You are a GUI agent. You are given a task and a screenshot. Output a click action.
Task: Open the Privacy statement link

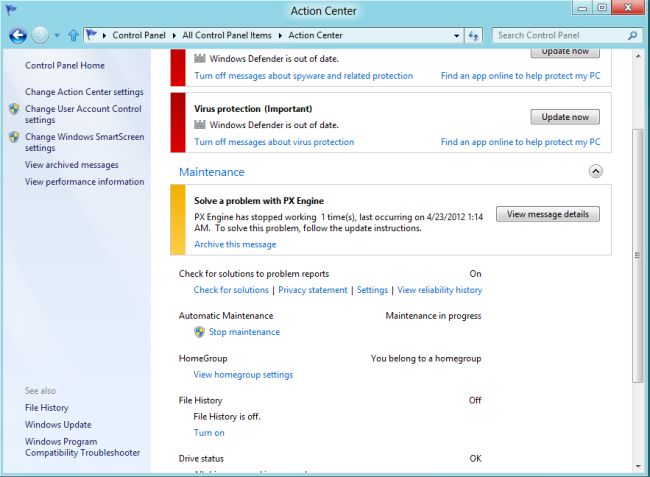point(313,290)
